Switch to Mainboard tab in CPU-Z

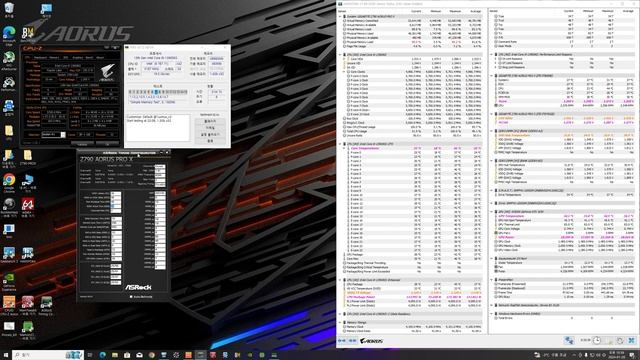click(40, 58)
